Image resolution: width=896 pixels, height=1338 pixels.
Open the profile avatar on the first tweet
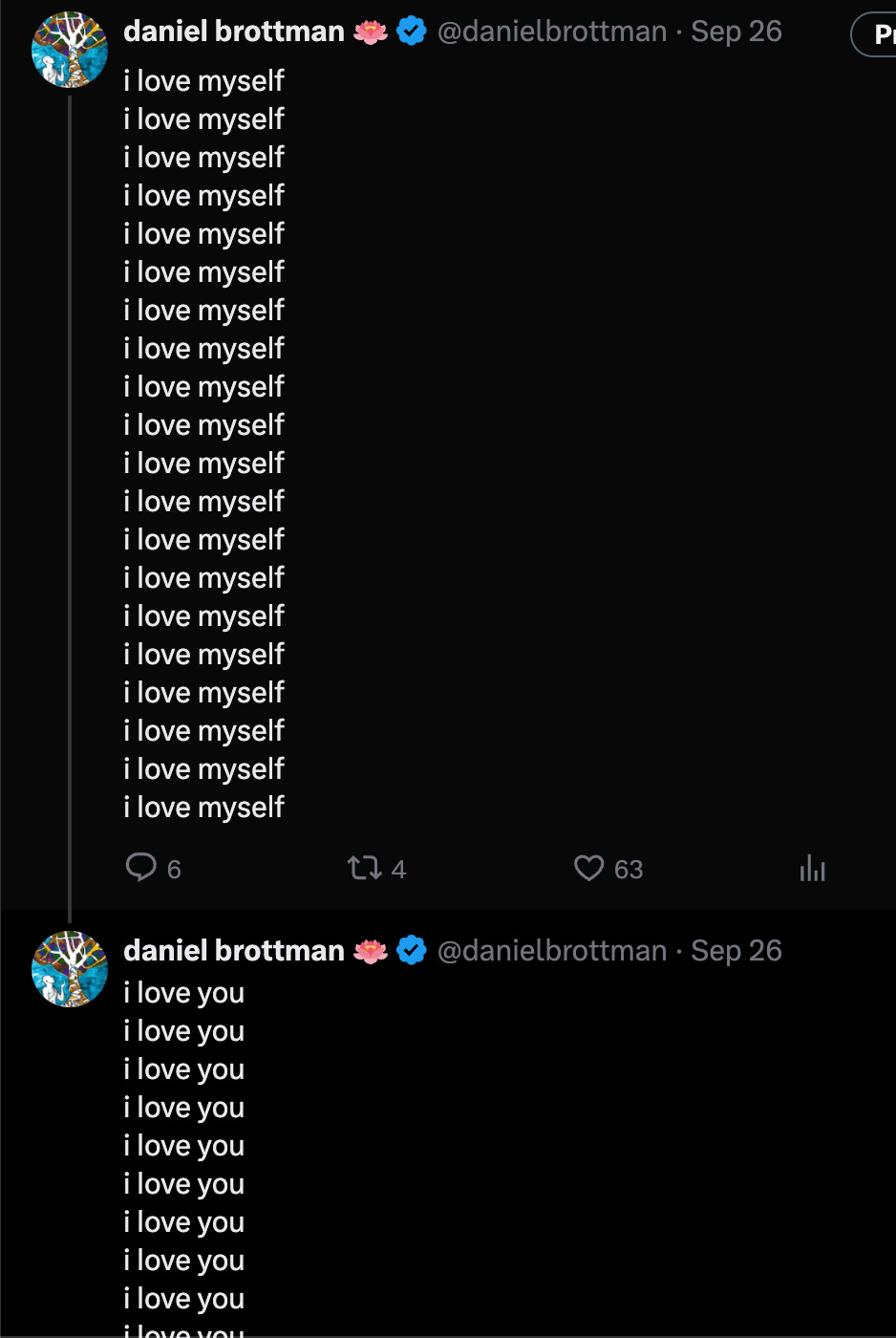70,51
